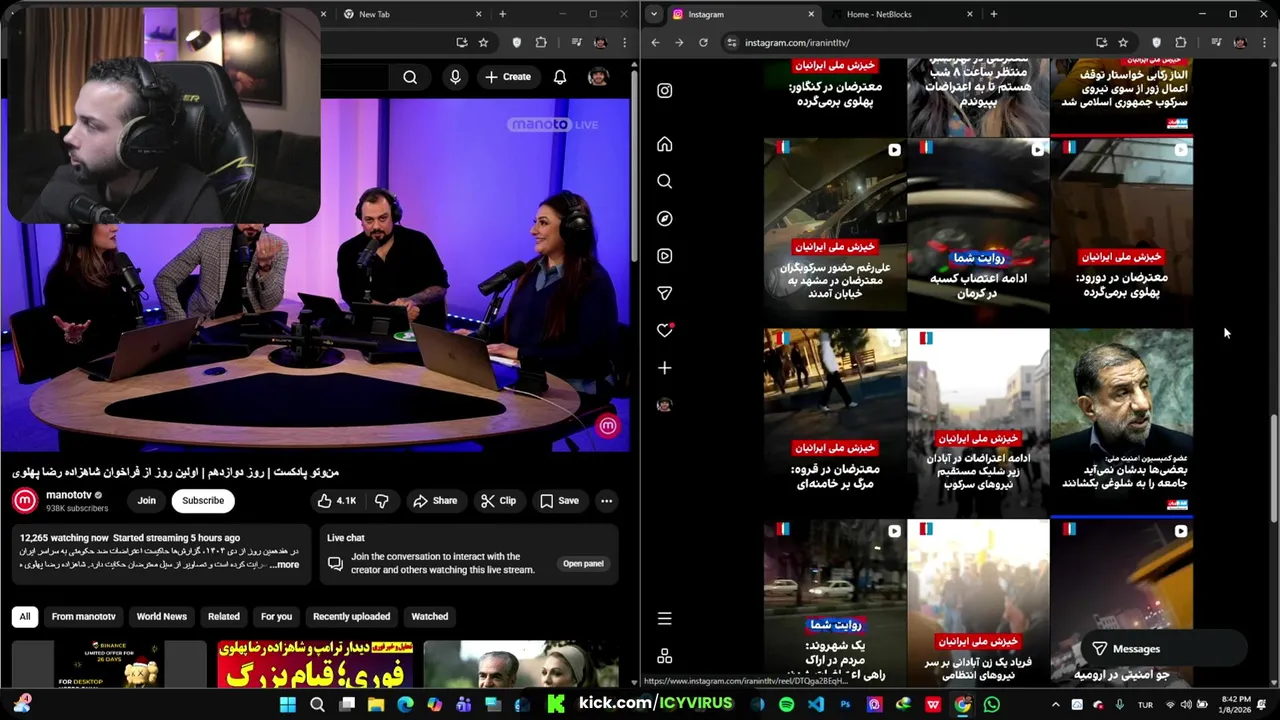Open YouTube Create menu
The height and width of the screenshot is (720, 1280).
point(508,77)
